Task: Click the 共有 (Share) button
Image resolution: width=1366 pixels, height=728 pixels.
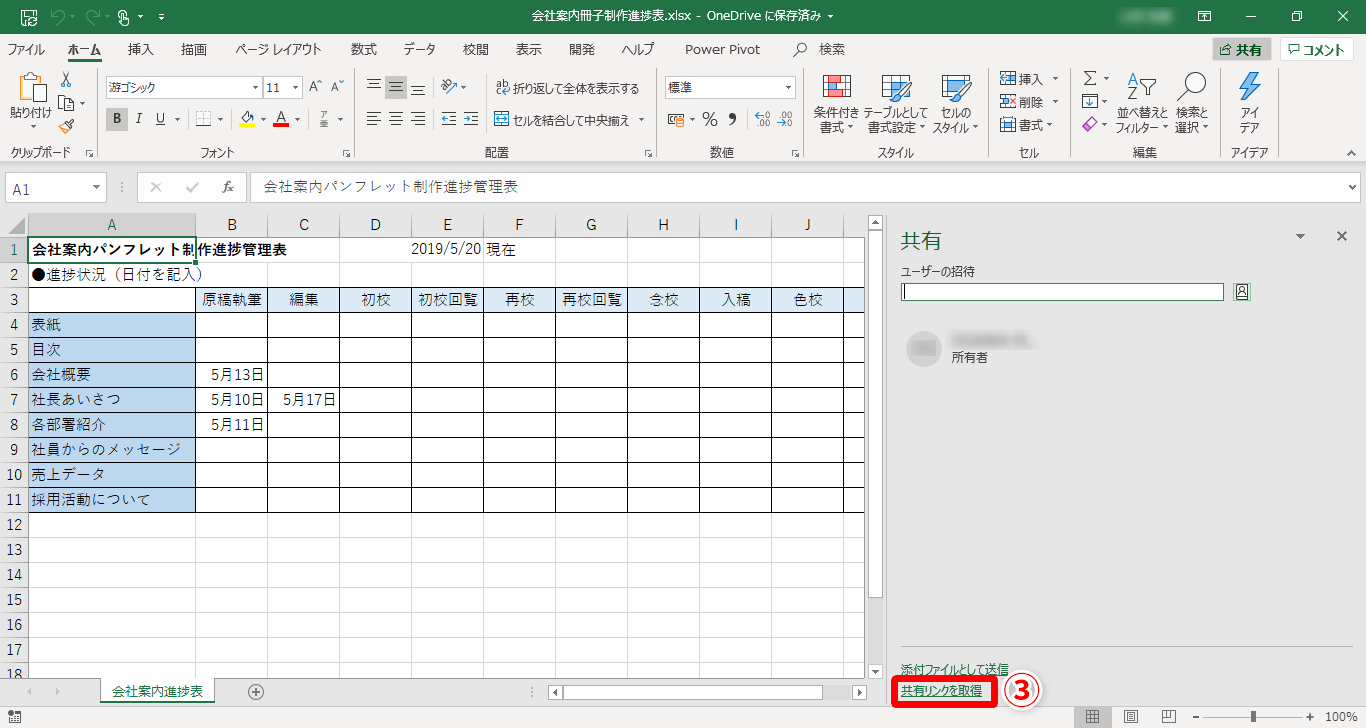Action: coord(1241,50)
